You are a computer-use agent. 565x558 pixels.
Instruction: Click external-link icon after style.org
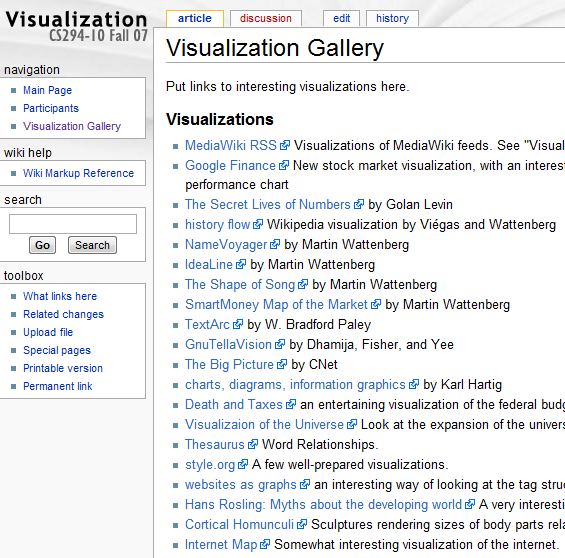point(243,464)
